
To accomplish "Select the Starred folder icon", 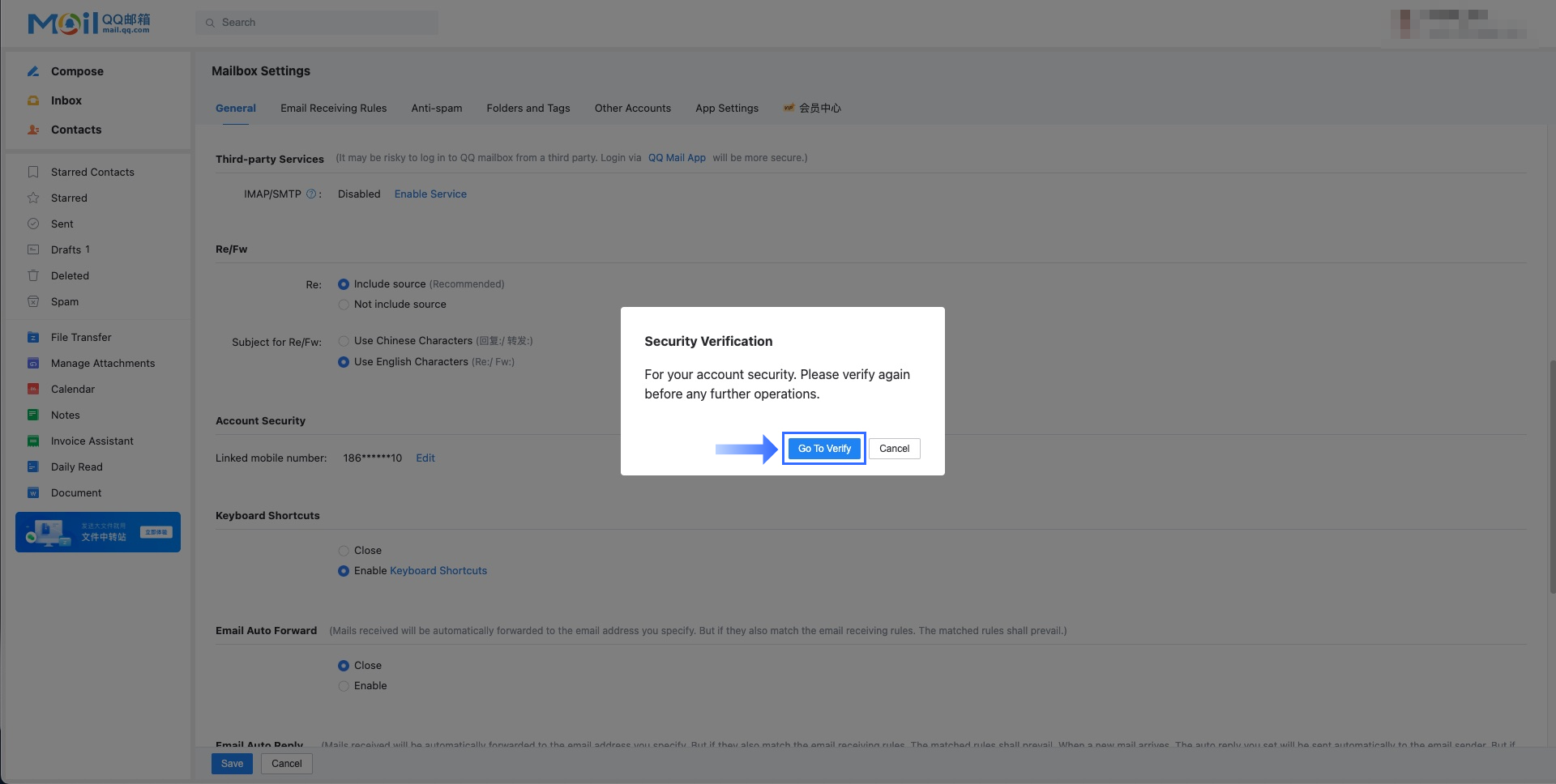I will pyautogui.click(x=33, y=198).
